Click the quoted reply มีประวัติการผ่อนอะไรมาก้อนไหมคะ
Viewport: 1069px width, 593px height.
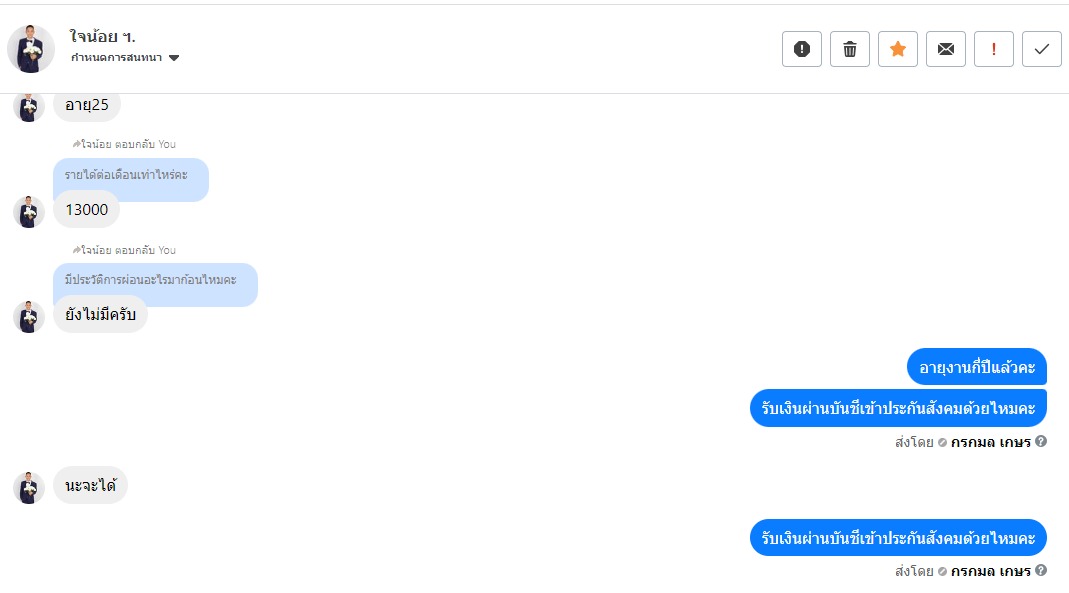point(154,281)
